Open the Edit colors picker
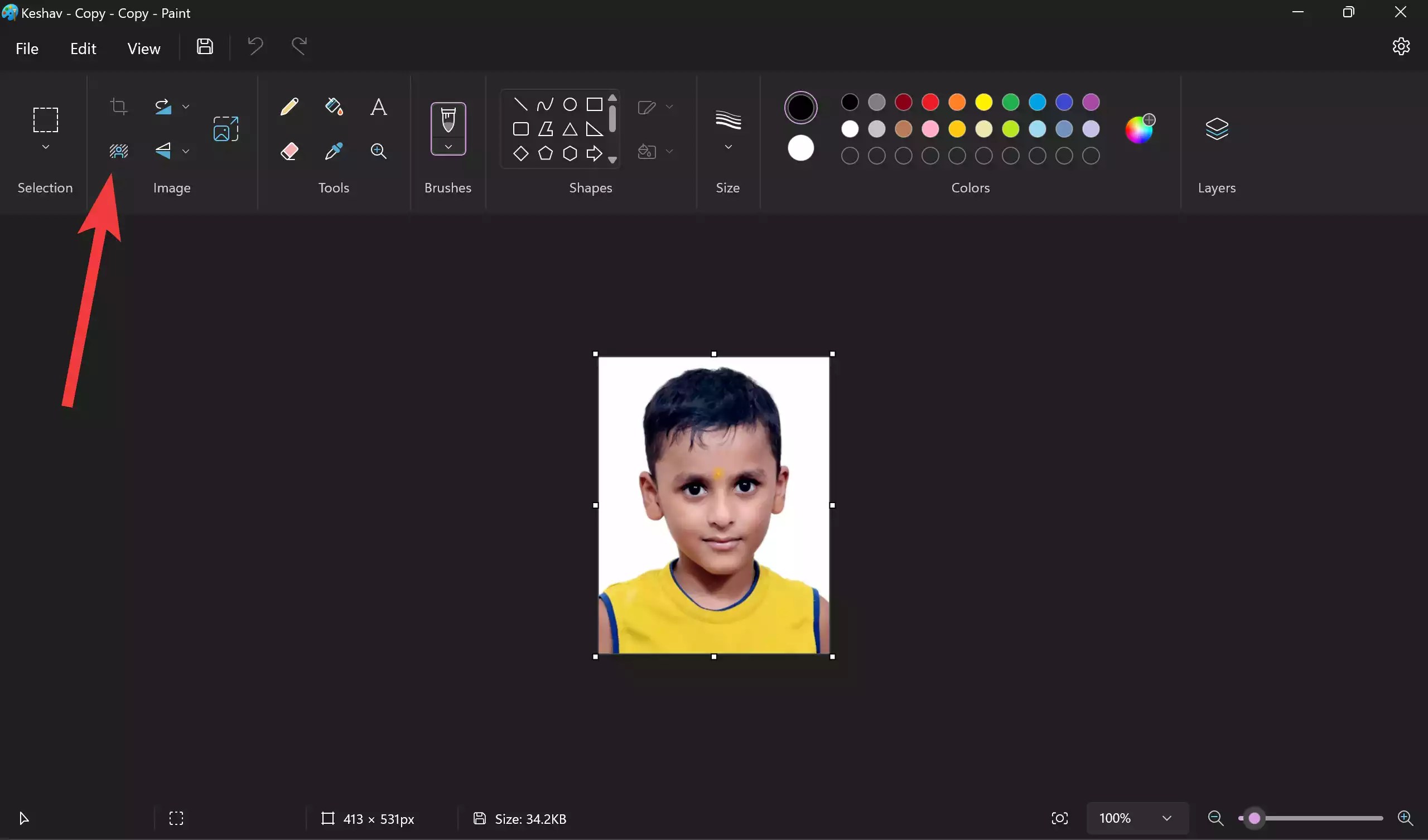The height and width of the screenshot is (840, 1428). tap(1140, 129)
